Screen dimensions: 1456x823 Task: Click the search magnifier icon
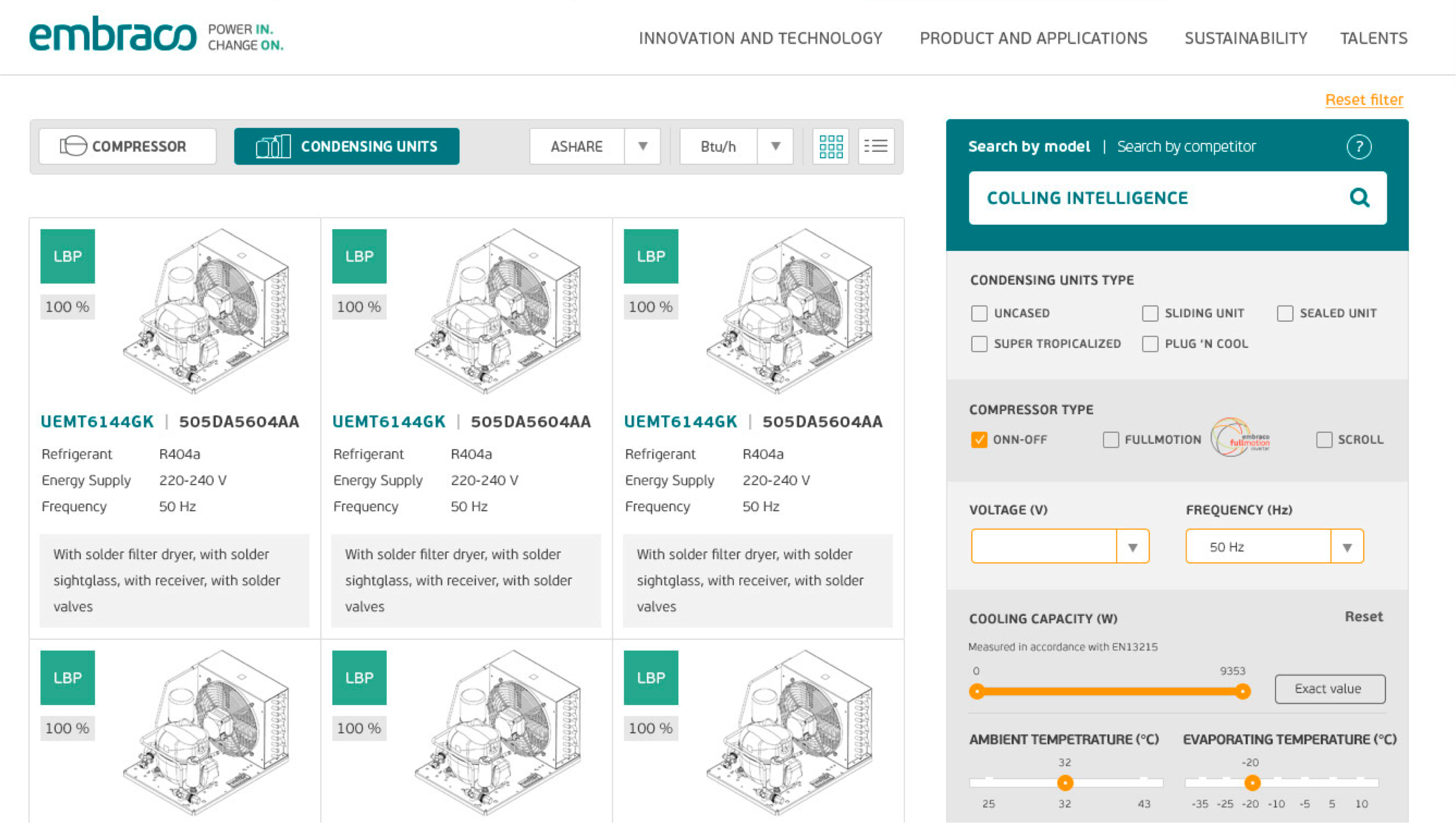pyautogui.click(x=1359, y=198)
